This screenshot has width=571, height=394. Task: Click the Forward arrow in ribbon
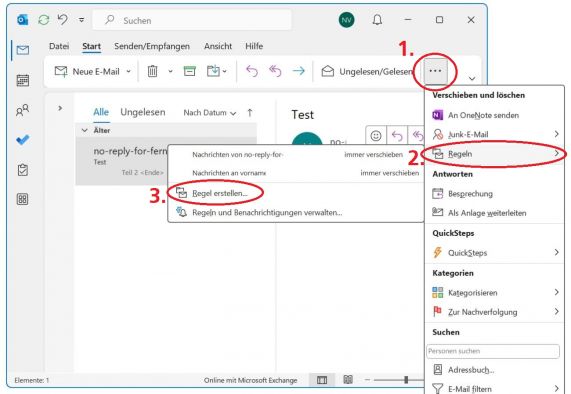click(299, 71)
